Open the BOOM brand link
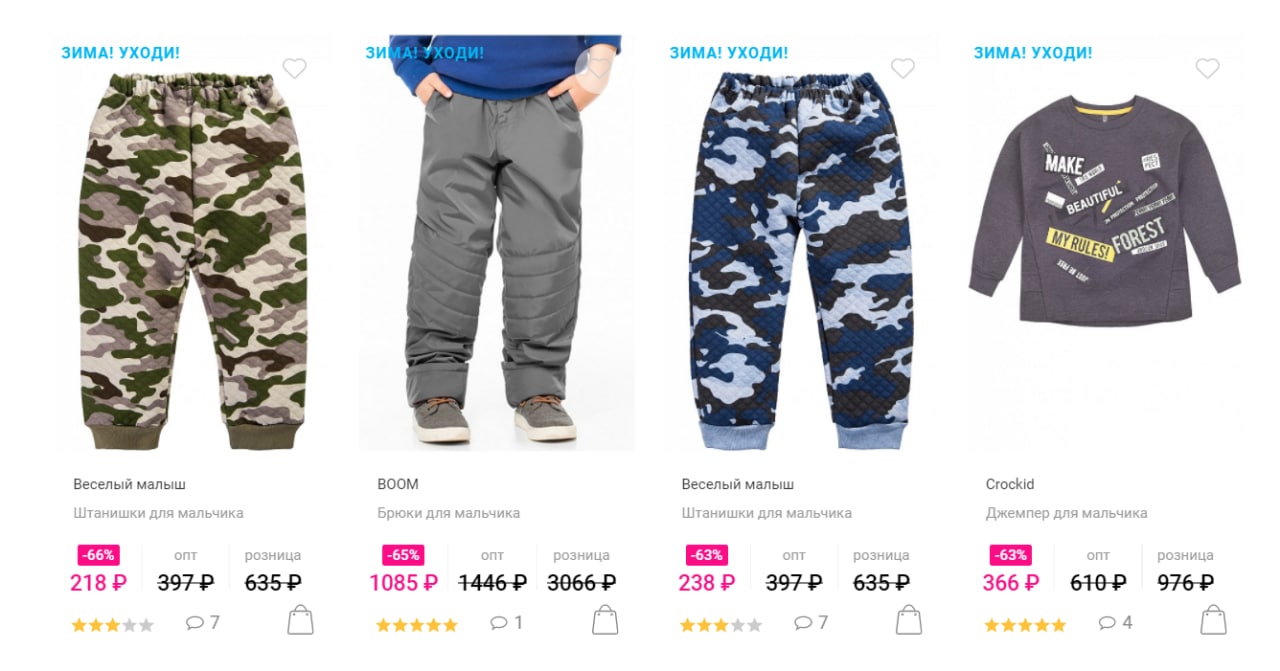Image resolution: width=1280 pixels, height=671 pixels. 398,484
